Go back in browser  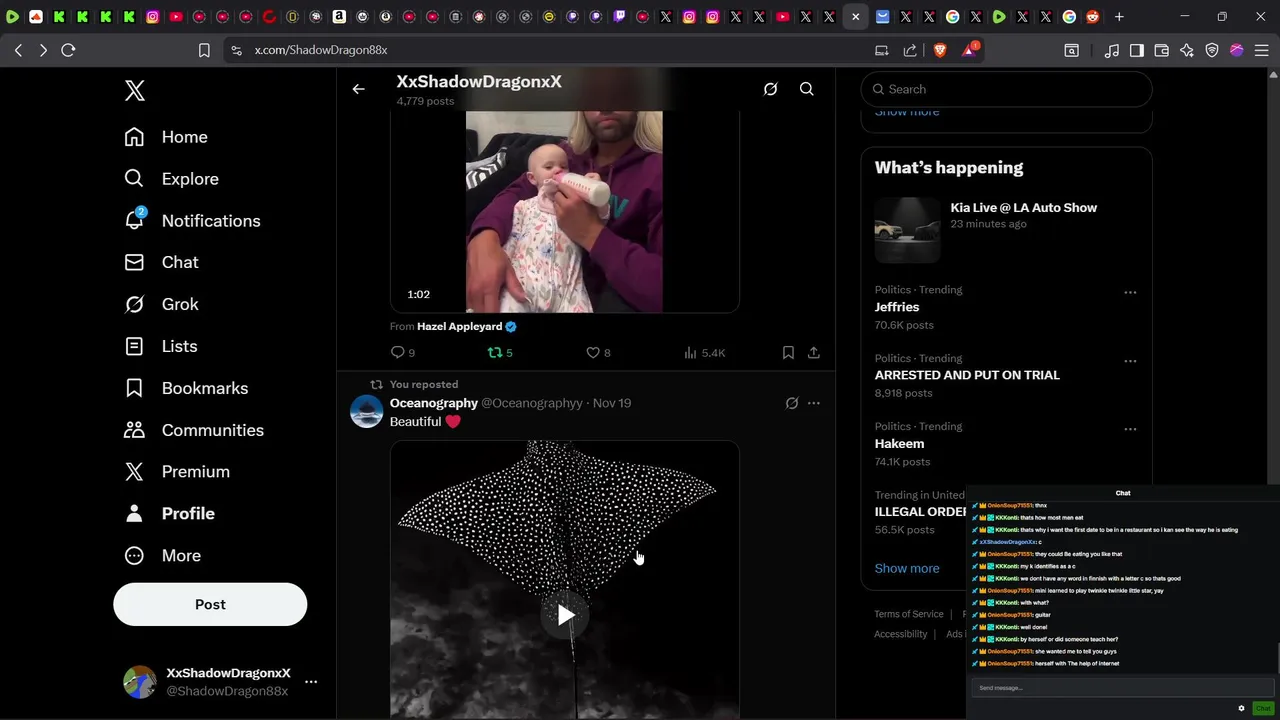(18, 50)
